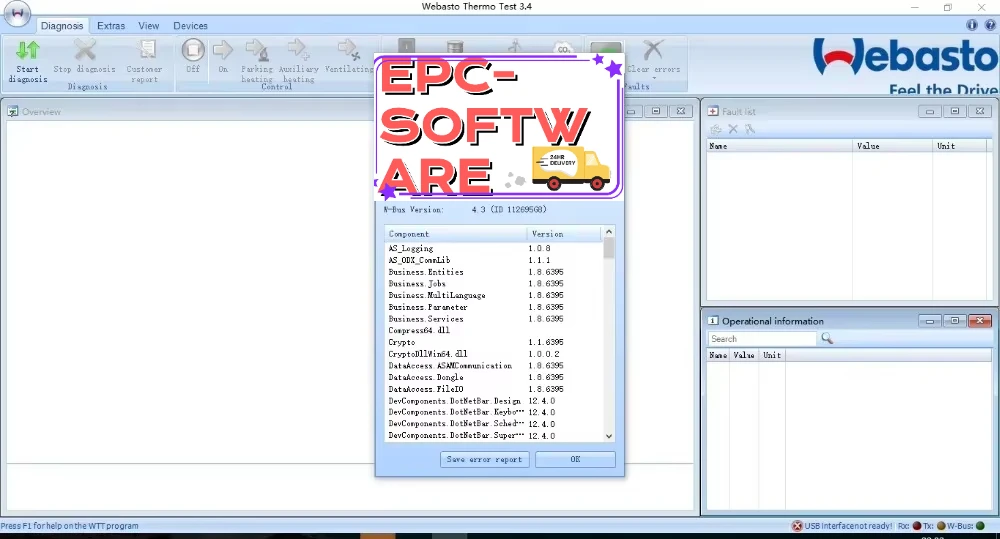The width and height of the screenshot is (1000, 539).
Task: Select the Ventilating control icon
Action: coord(349,50)
